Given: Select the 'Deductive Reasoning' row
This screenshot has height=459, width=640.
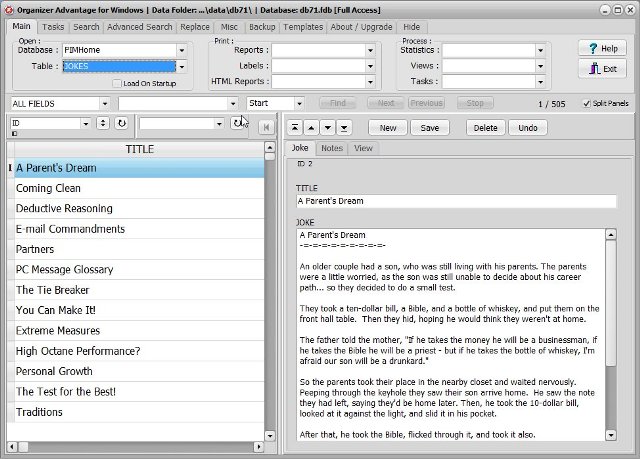Looking at the screenshot, I should [x=139, y=208].
